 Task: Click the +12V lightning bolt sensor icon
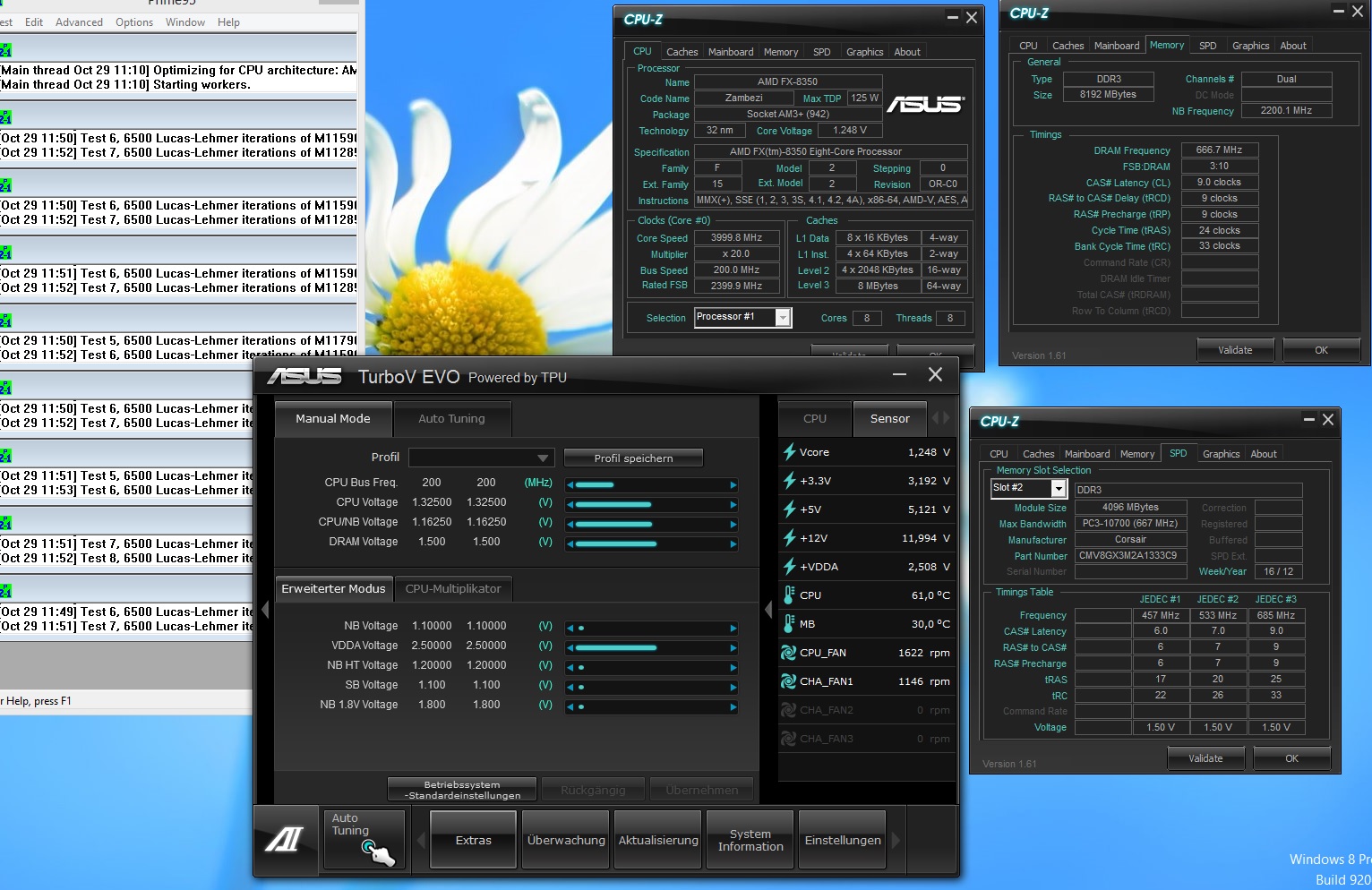tap(789, 538)
